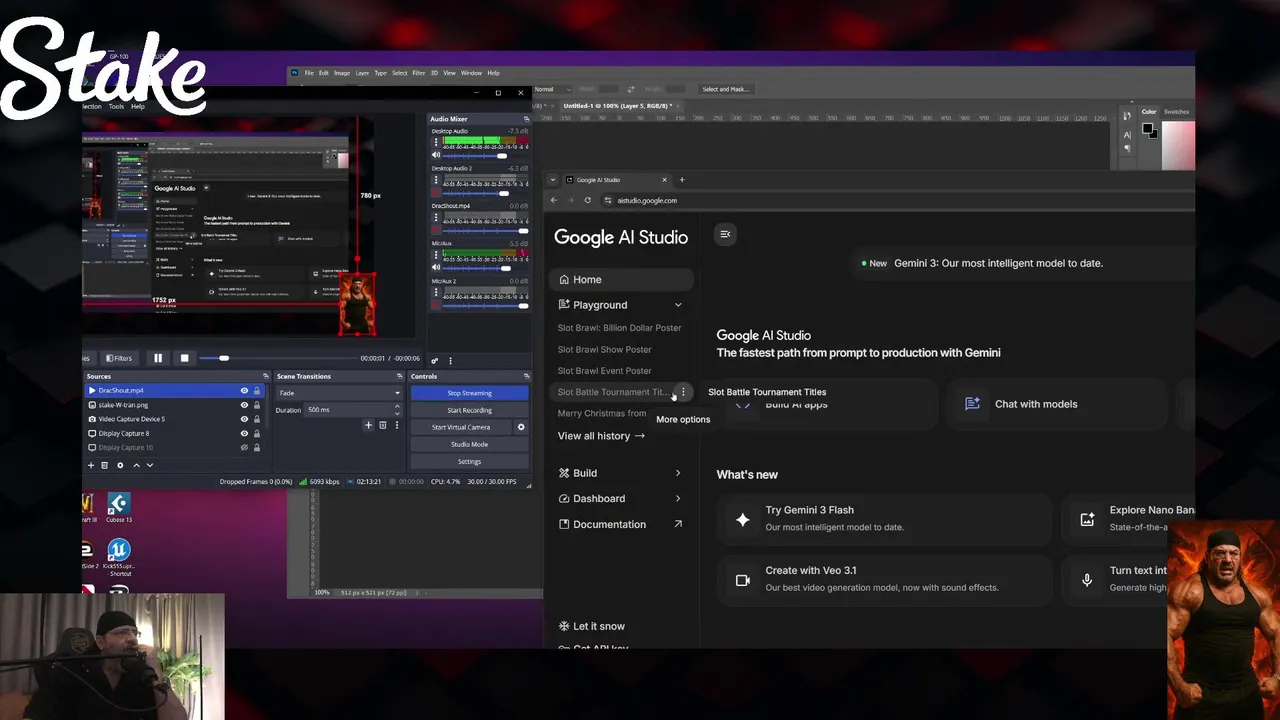Open virtual camera settings gear icon
Screen dimensions: 1280x720
coord(520,427)
